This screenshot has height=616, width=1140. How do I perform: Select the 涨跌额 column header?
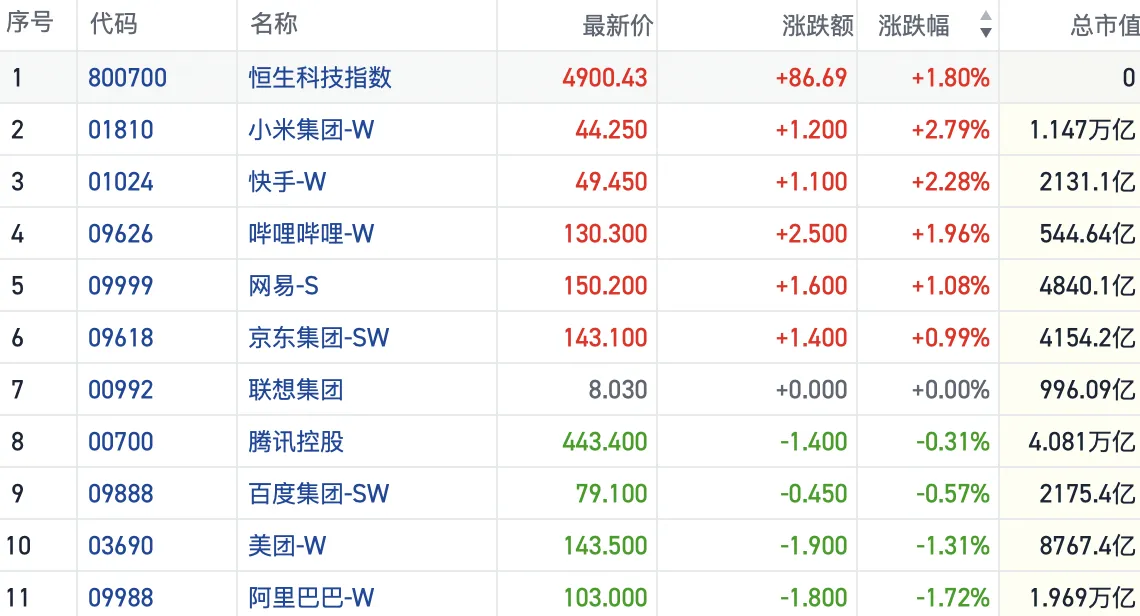[x=818, y=26]
